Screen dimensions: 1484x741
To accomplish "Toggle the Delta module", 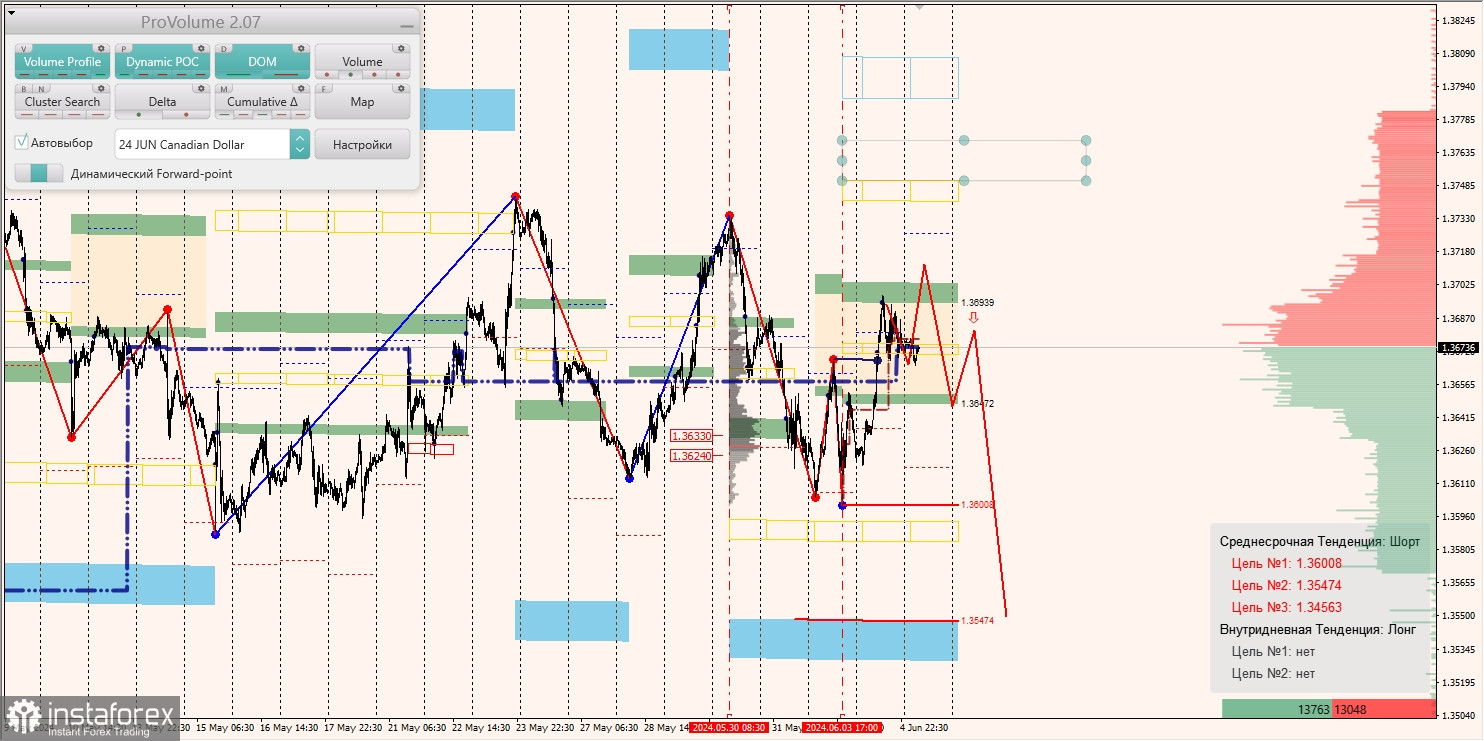I will coord(162,101).
